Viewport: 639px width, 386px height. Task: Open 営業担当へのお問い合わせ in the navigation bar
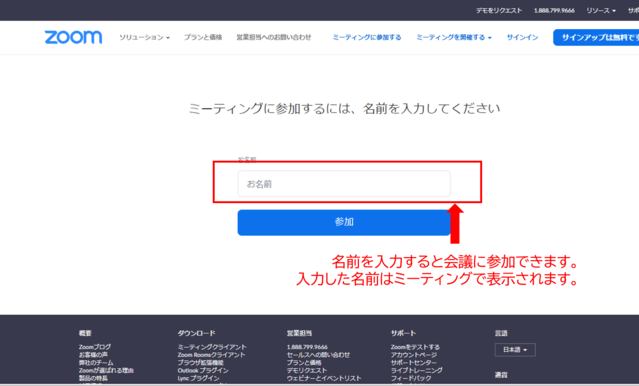click(274, 37)
